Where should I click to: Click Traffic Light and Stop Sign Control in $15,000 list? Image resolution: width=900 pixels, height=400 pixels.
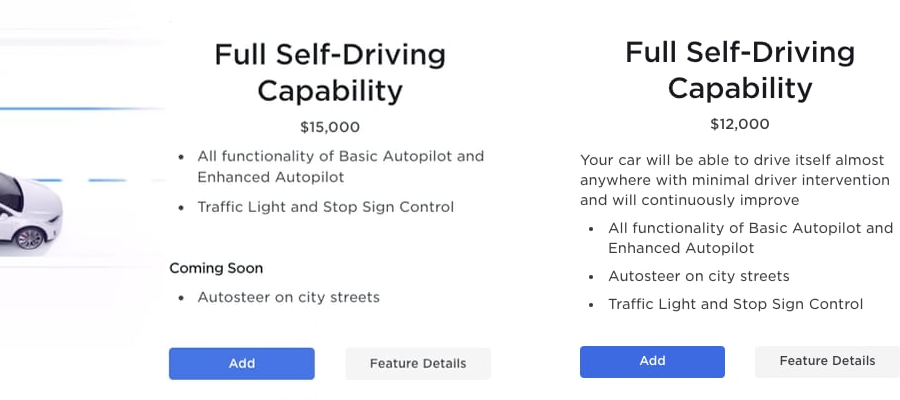point(325,207)
